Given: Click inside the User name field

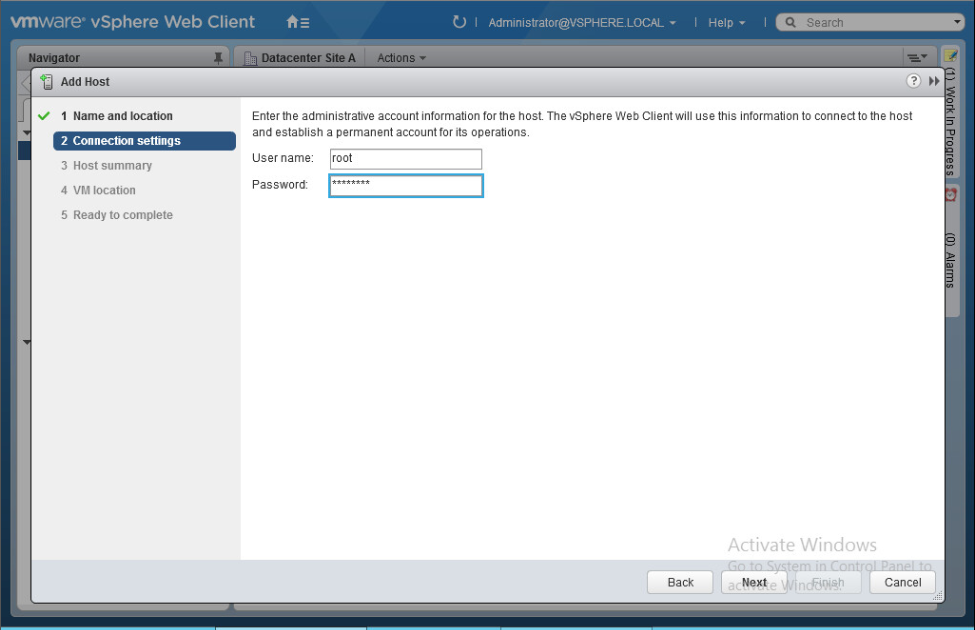Looking at the screenshot, I should (x=405, y=158).
